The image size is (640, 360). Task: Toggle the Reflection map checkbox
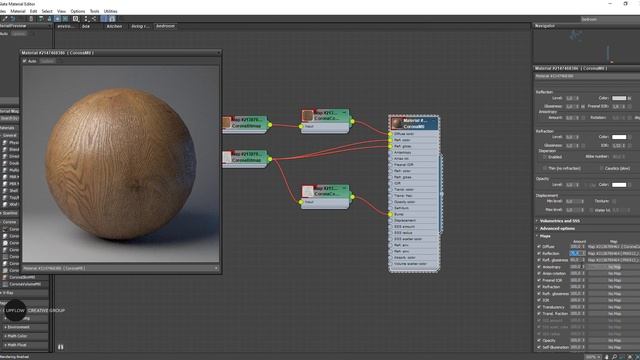point(539,253)
